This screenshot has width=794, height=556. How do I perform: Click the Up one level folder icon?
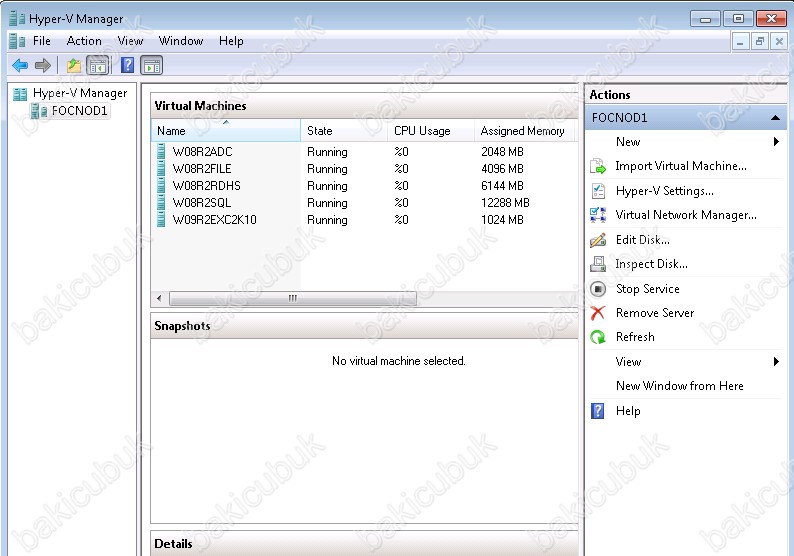point(74,65)
